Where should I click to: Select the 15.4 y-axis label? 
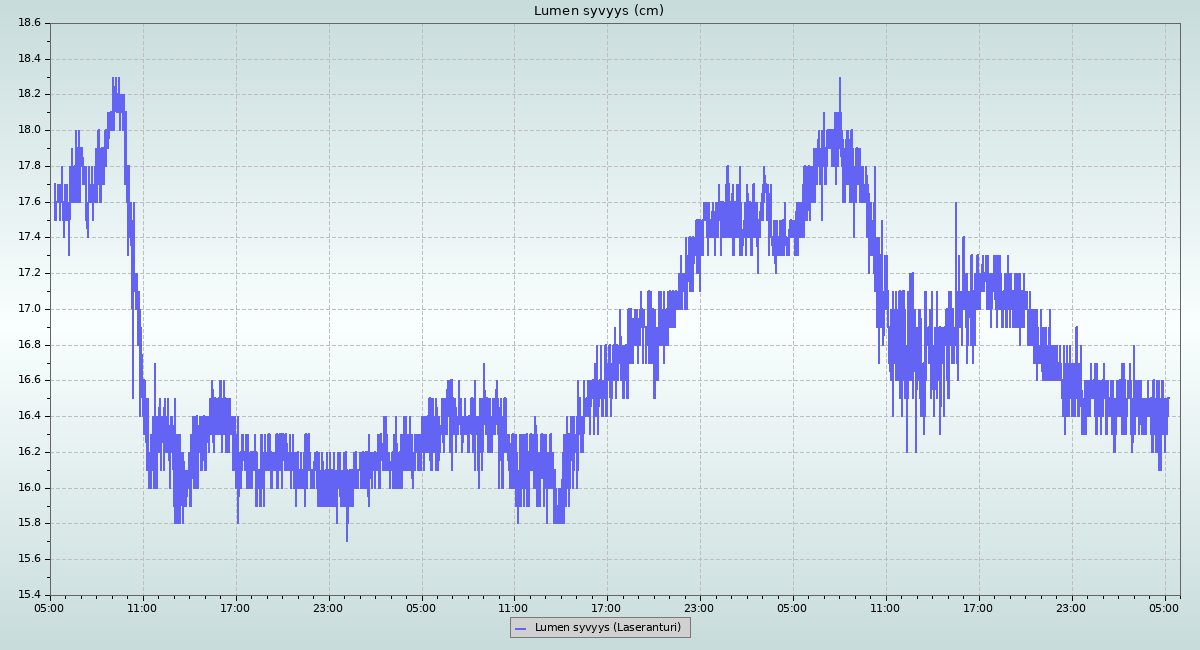(29, 595)
